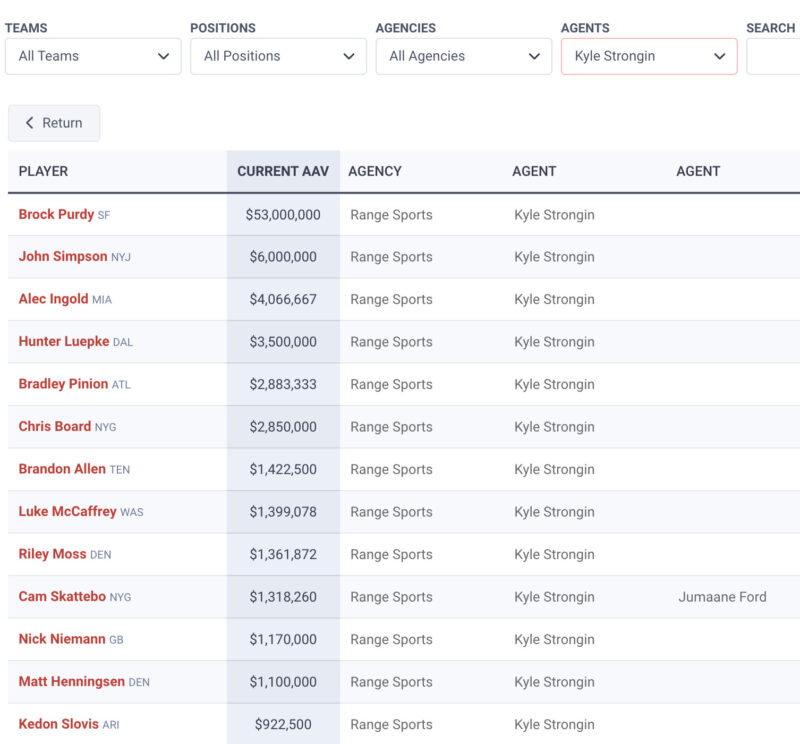This screenshot has width=800, height=744.
Task: Open the Kyle Strongin agents dropdown
Action: click(x=649, y=57)
